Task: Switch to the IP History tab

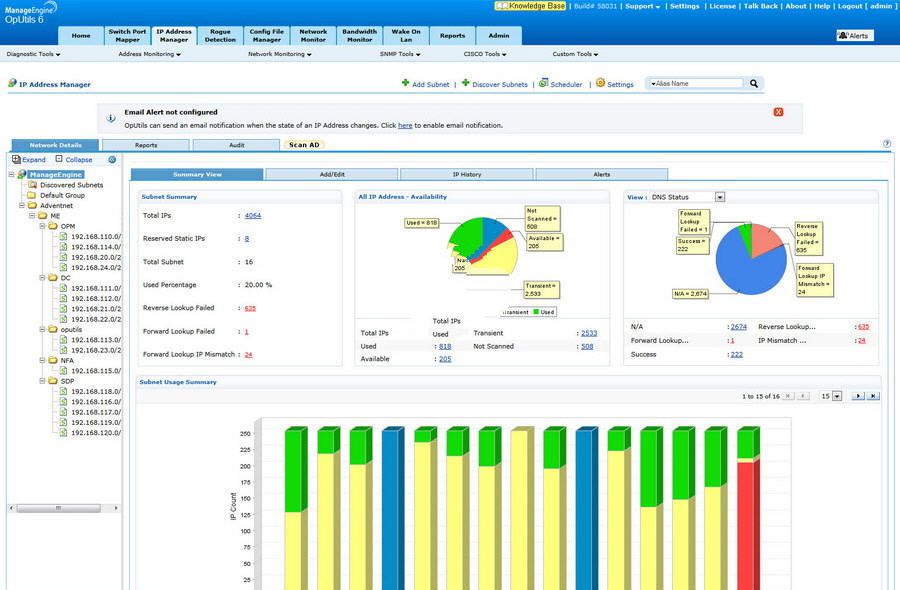Action: point(467,174)
